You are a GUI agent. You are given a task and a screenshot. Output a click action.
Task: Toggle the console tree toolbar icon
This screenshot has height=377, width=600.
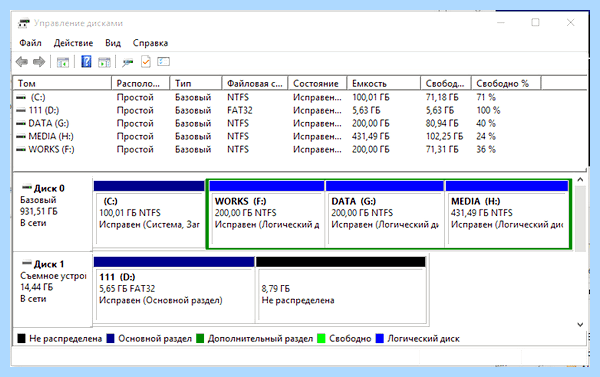pyautogui.click(x=63, y=62)
